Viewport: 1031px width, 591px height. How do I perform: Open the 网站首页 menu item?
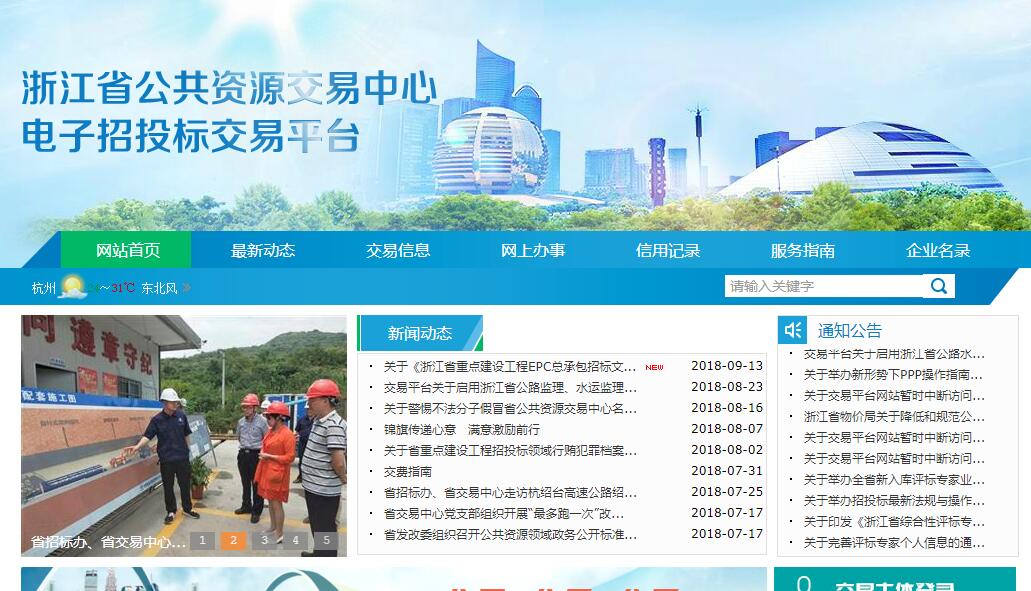point(126,250)
